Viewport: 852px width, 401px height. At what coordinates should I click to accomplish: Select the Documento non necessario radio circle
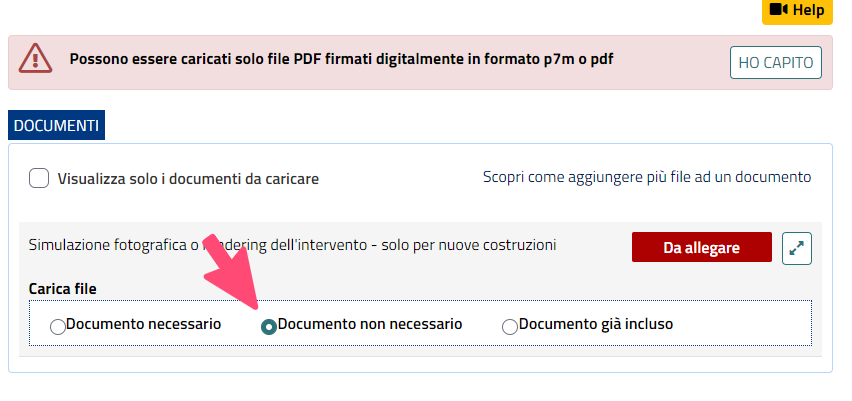269,327
